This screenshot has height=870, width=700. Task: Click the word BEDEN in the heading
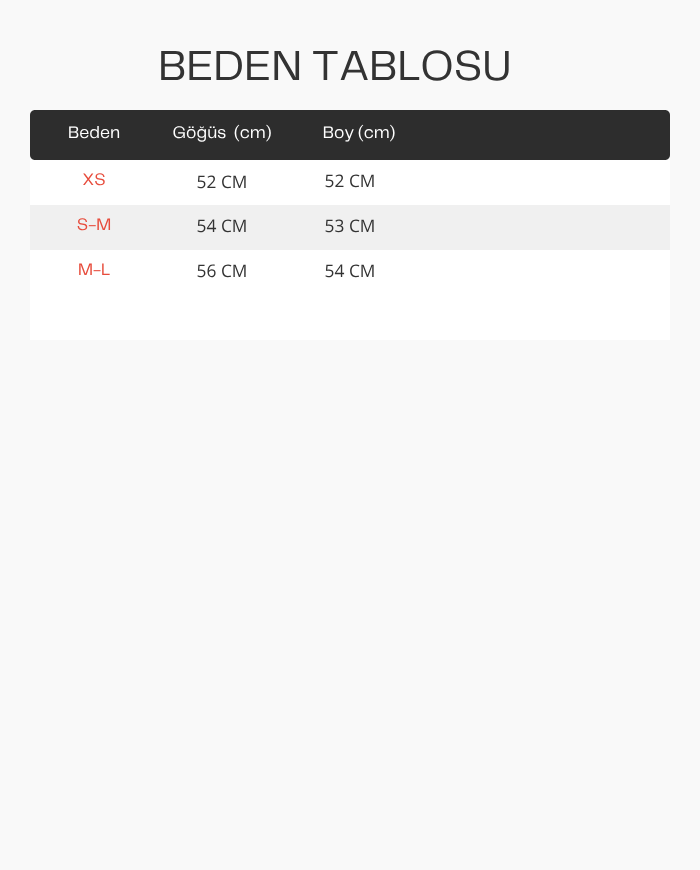click(x=230, y=66)
